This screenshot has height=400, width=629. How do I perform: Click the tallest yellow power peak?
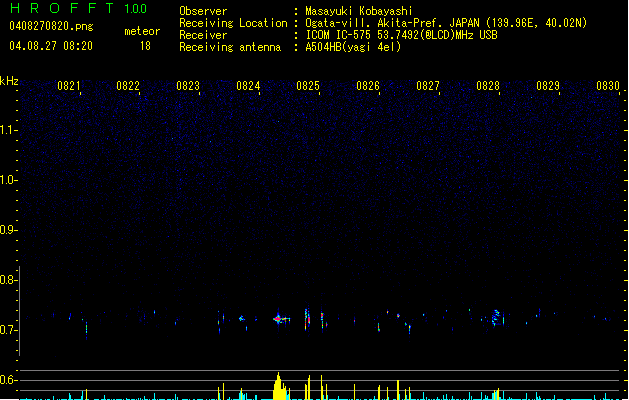278,386
